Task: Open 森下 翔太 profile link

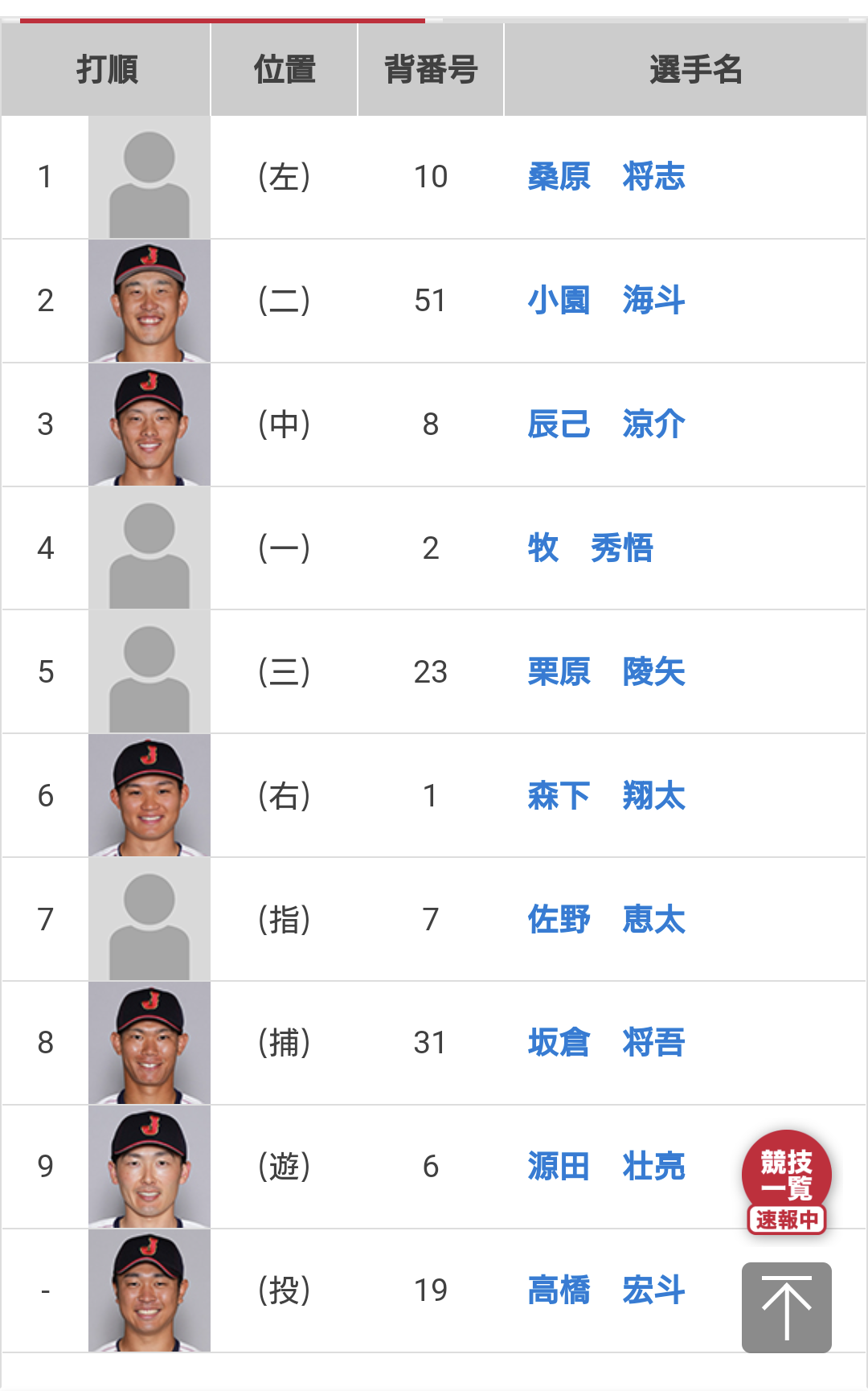Action: point(606,796)
